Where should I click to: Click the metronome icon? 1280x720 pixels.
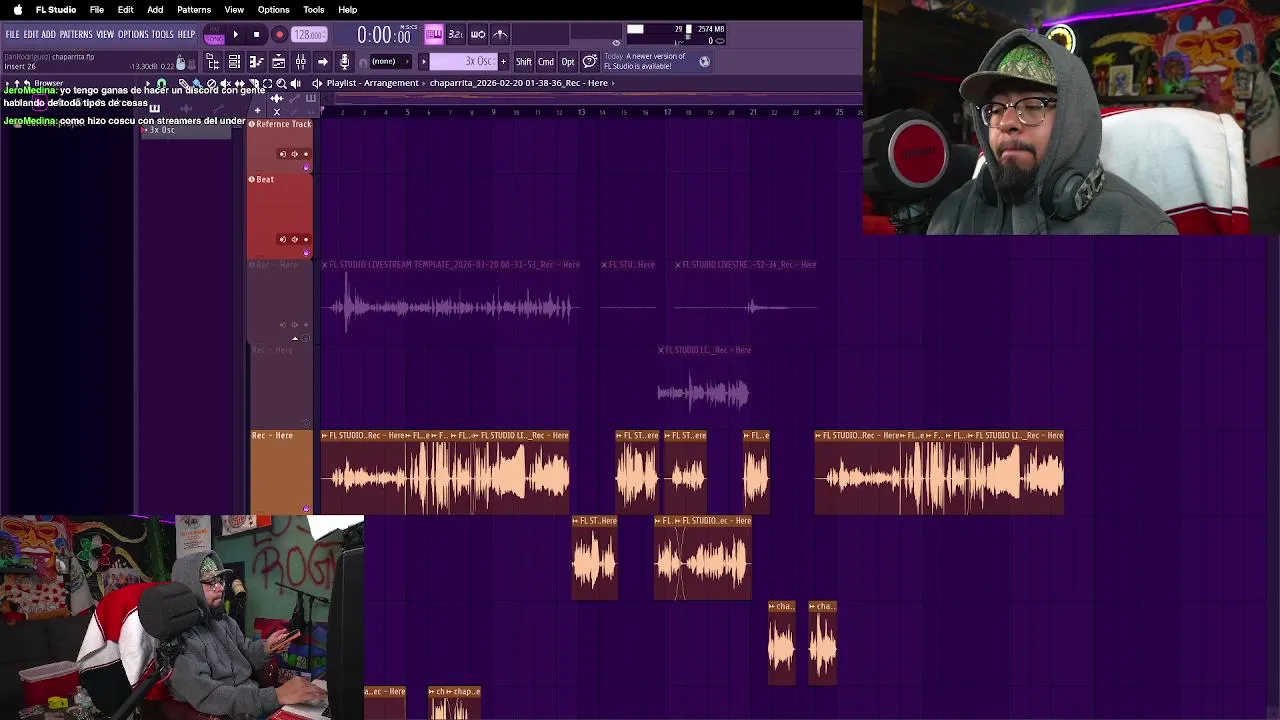pos(500,34)
